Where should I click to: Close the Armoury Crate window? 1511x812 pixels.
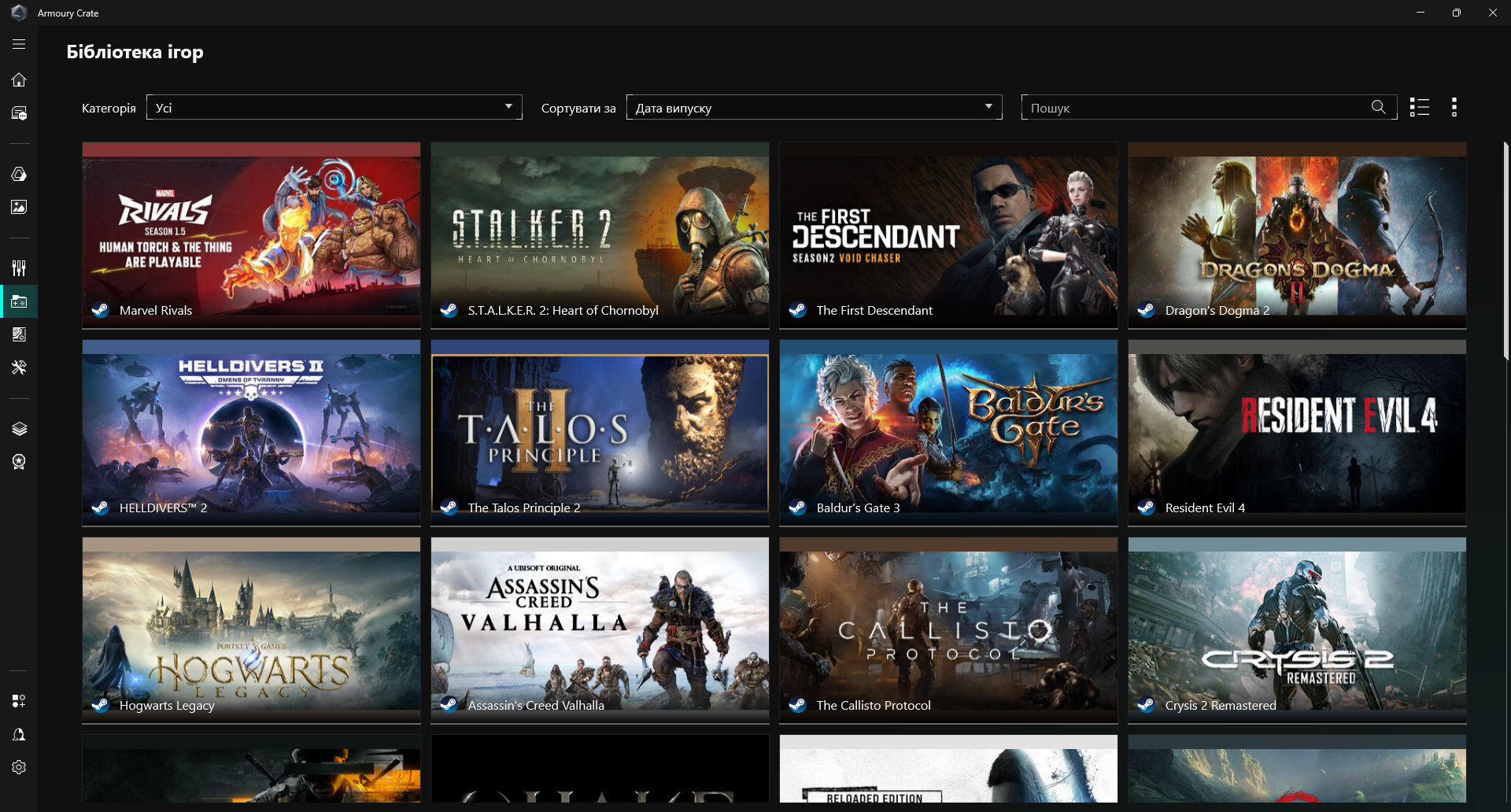pos(1493,13)
